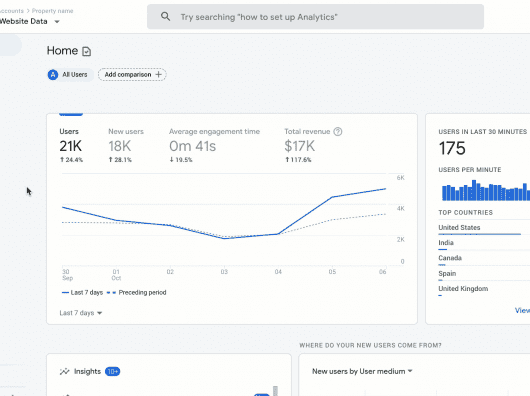Click the Property name breadcrumb
Viewport: 530px width, 396px height.
(x=52, y=11)
